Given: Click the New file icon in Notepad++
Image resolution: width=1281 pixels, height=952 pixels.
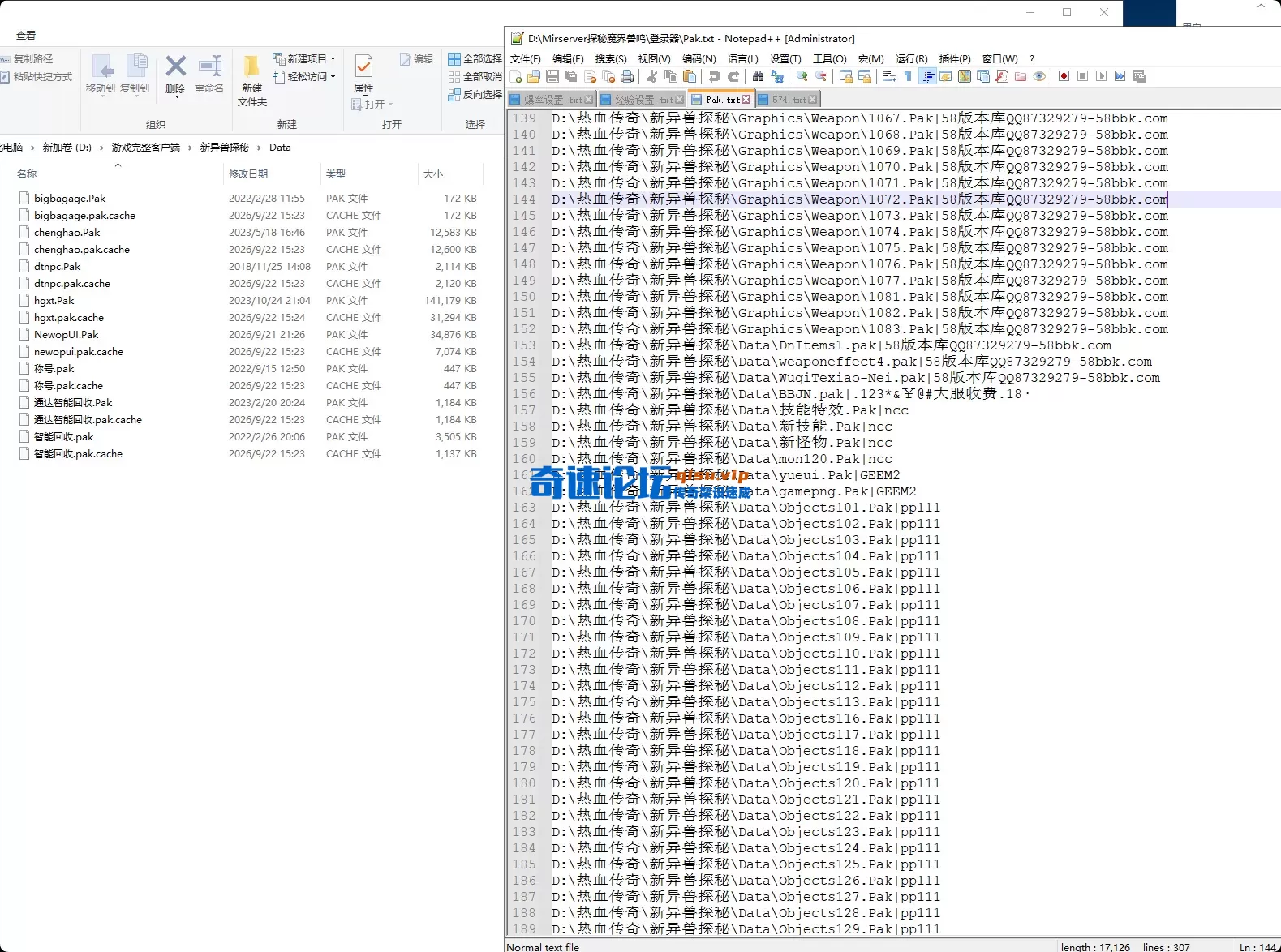Looking at the screenshot, I should [x=516, y=76].
